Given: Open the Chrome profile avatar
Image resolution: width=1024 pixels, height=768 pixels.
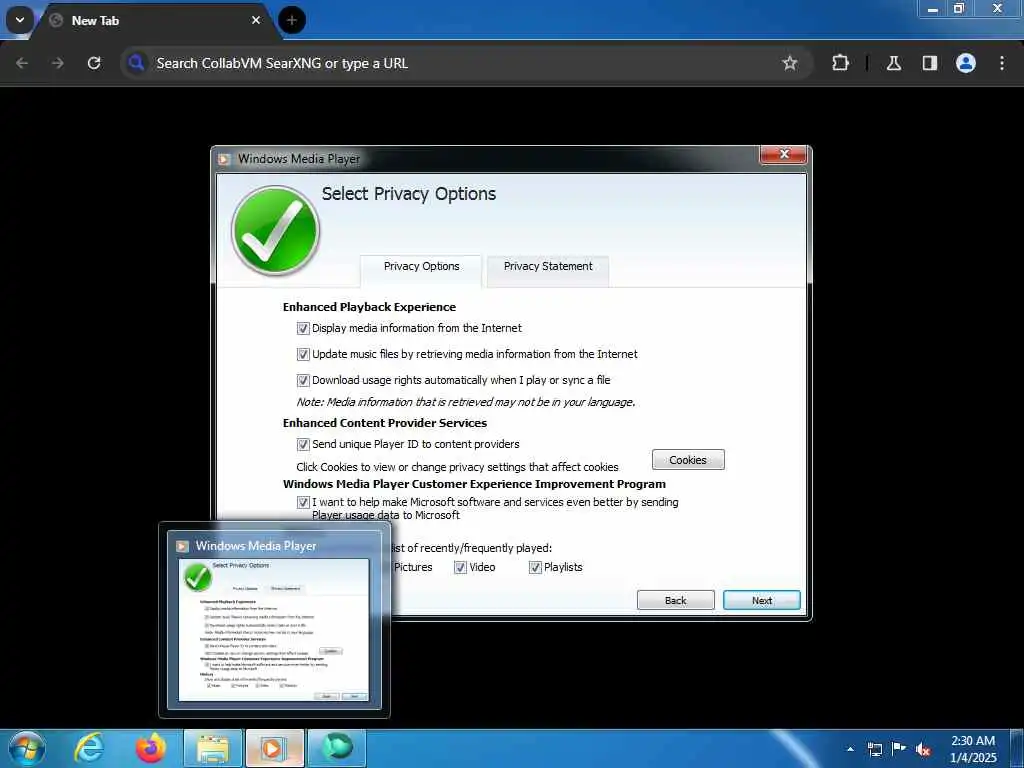Looking at the screenshot, I should click(x=966, y=63).
